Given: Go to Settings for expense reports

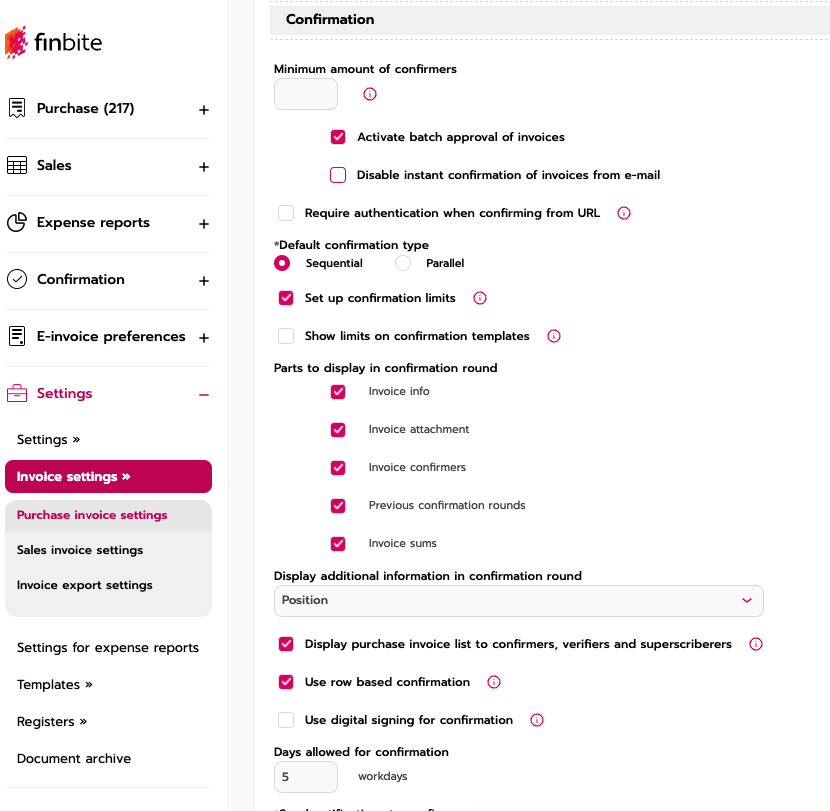Looking at the screenshot, I should click(x=108, y=647).
